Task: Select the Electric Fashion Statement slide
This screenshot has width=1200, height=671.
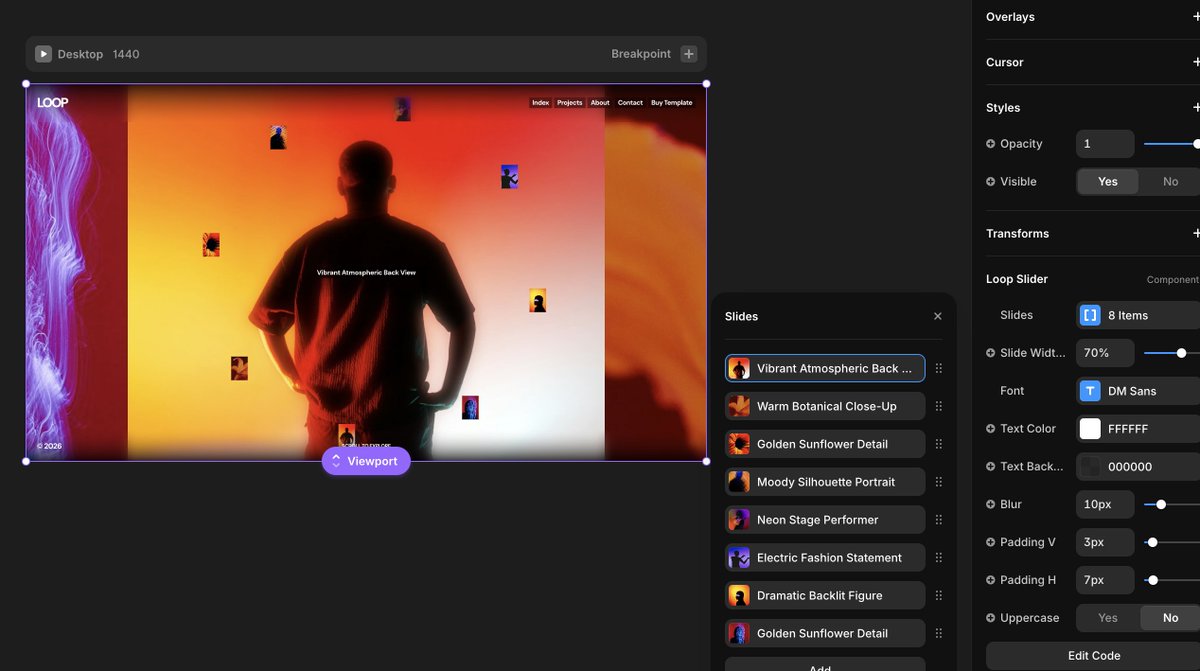Action: tap(825, 558)
